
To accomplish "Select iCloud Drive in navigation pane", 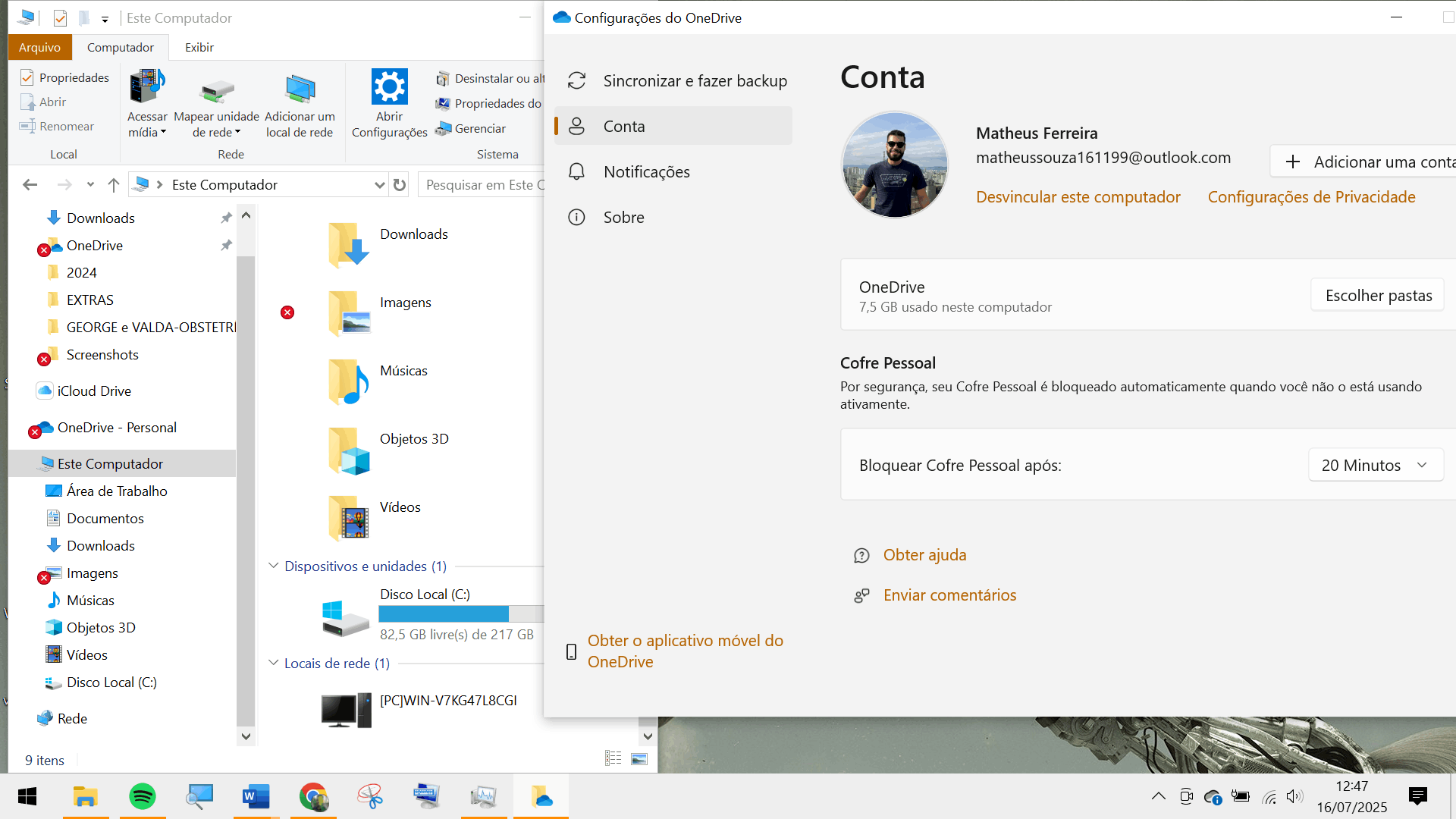I will 94,391.
